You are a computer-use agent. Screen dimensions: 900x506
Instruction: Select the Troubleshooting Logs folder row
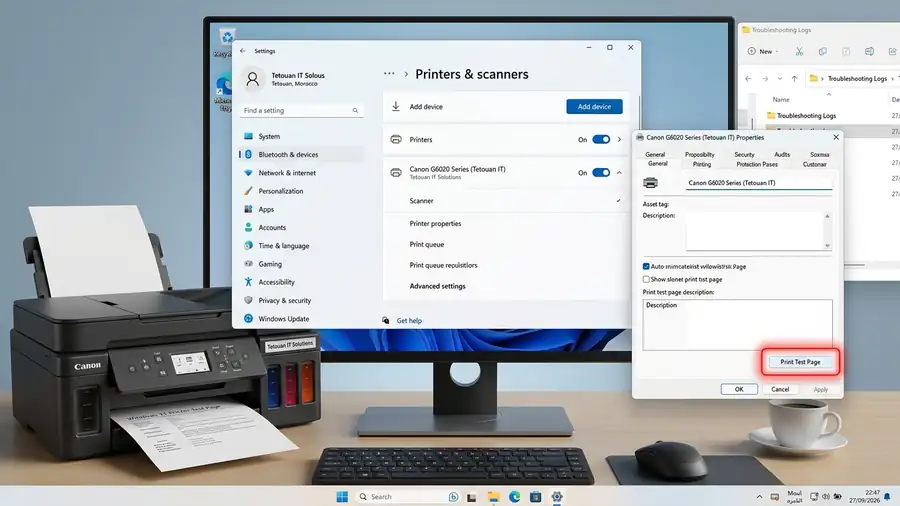pos(832,116)
